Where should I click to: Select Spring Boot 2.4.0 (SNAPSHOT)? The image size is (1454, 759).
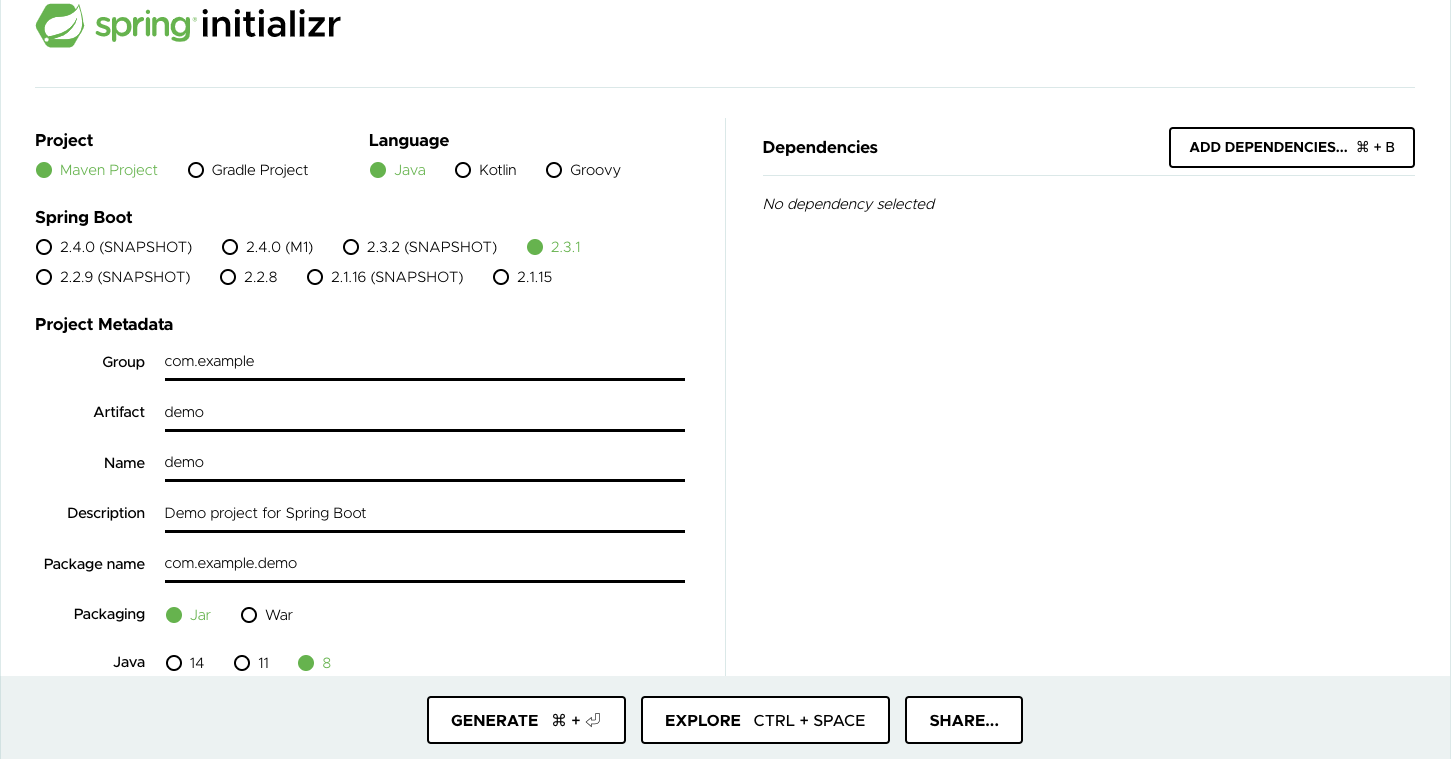pyautogui.click(x=114, y=247)
